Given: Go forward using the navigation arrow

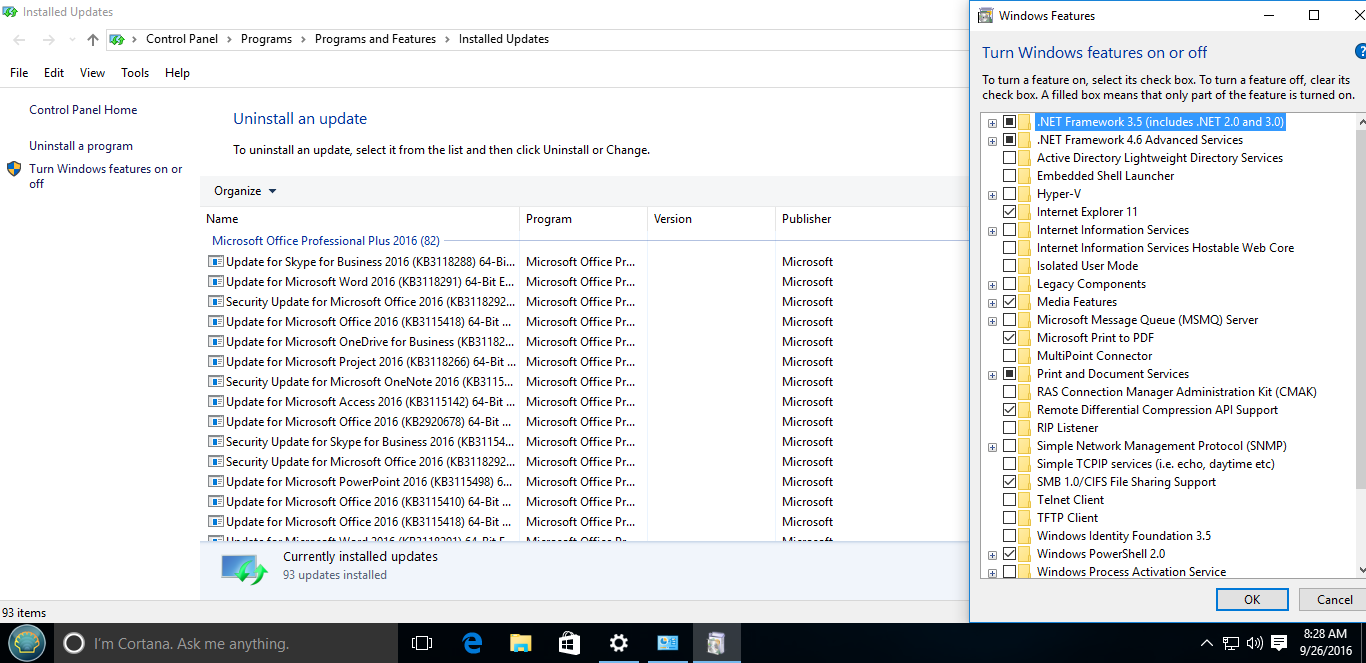Looking at the screenshot, I should point(49,40).
